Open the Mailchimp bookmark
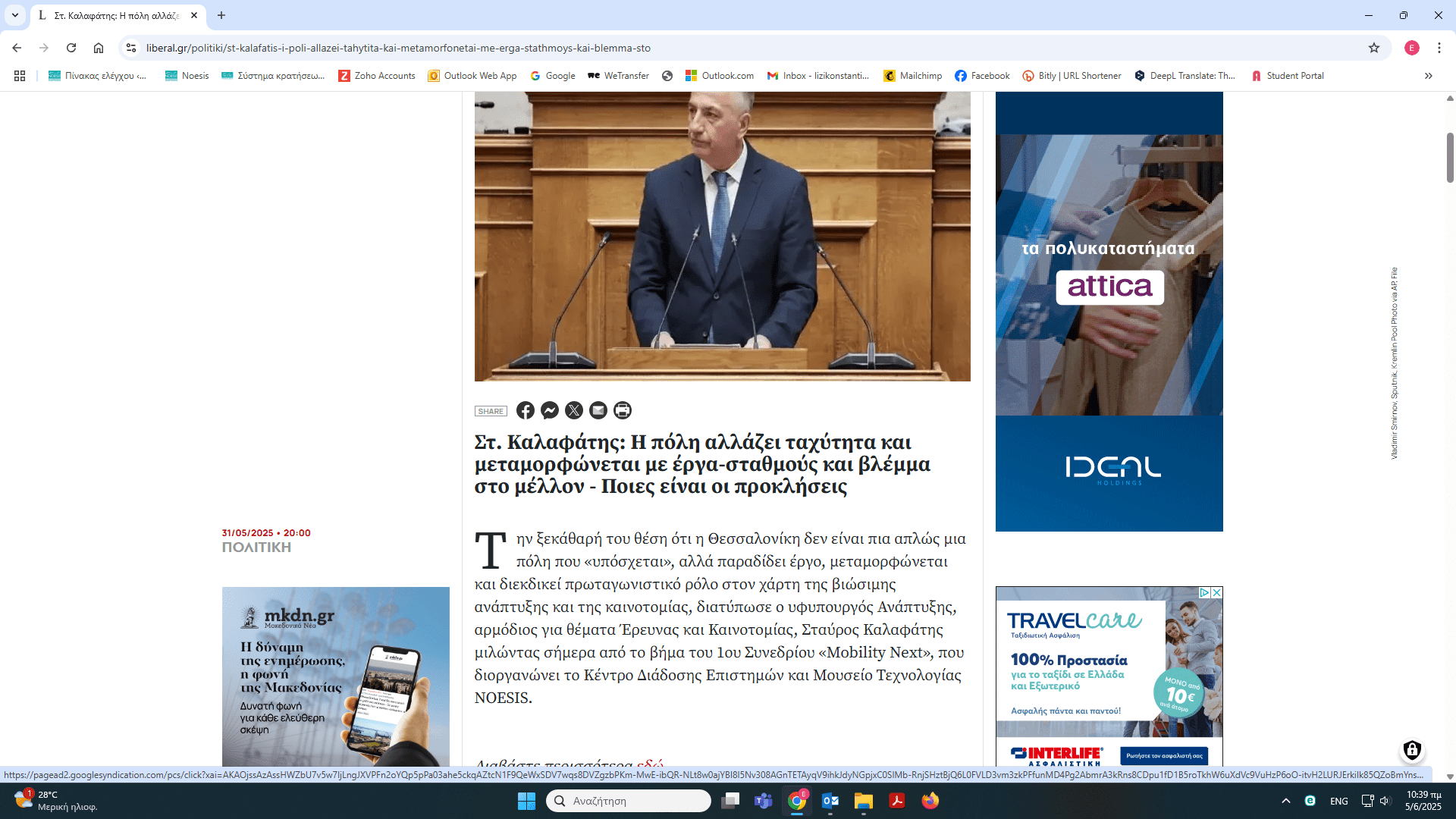This screenshot has height=819, width=1456. 913,76
